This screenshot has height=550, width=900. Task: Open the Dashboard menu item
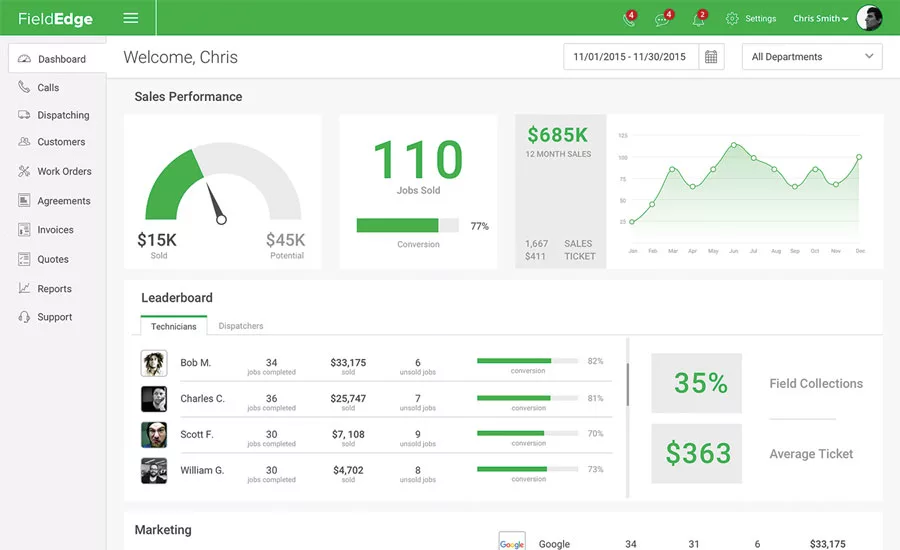click(x=57, y=59)
